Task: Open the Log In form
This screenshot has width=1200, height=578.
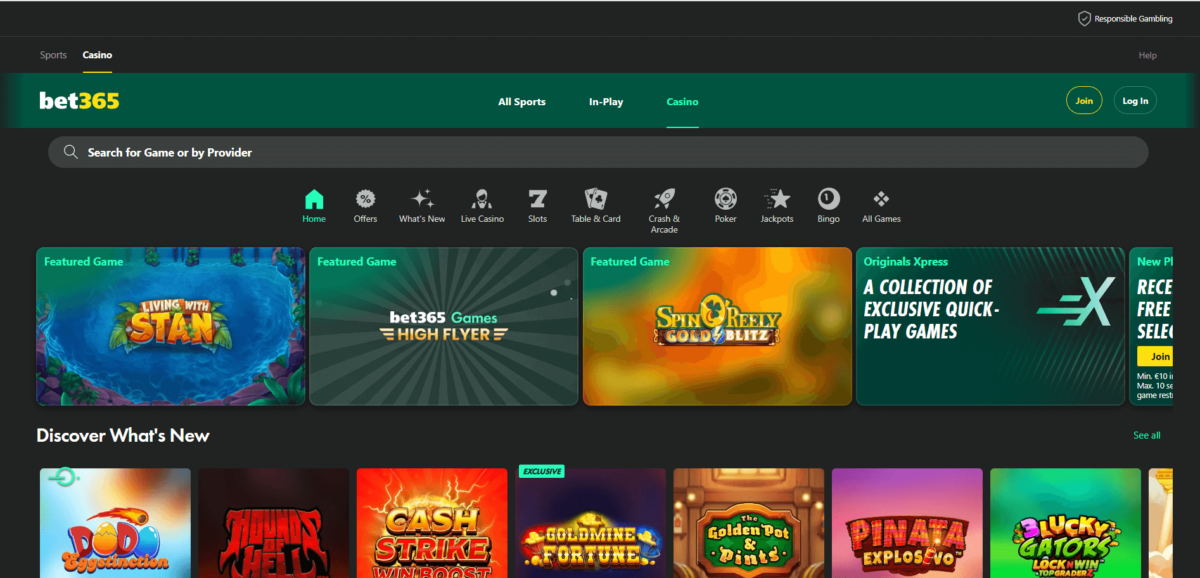Action: 1135,100
